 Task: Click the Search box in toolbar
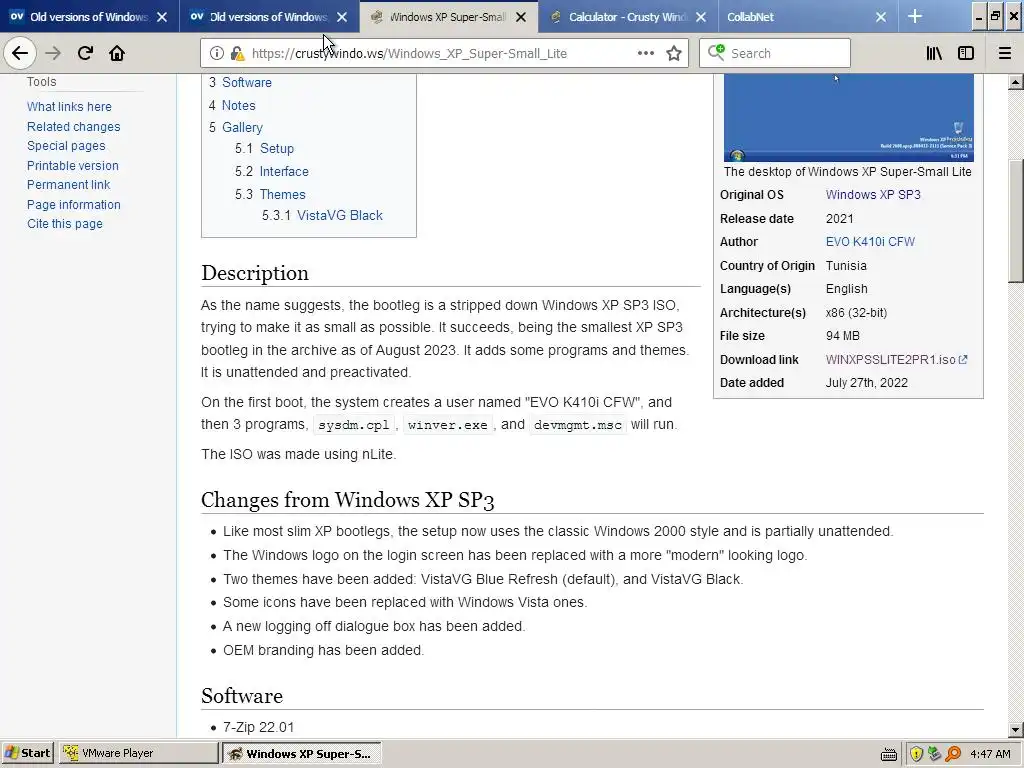[x=775, y=54]
